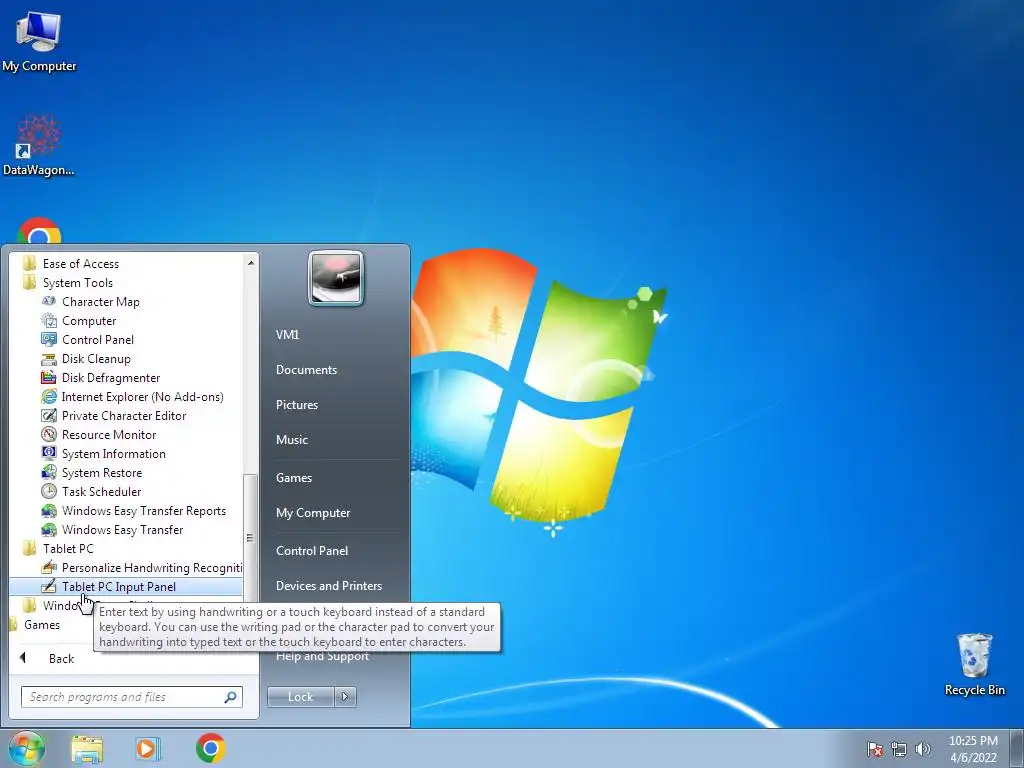Image resolution: width=1024 pixels, height=768 pixels.
Task: Click the Start orb button
Action: click(26, 748)
